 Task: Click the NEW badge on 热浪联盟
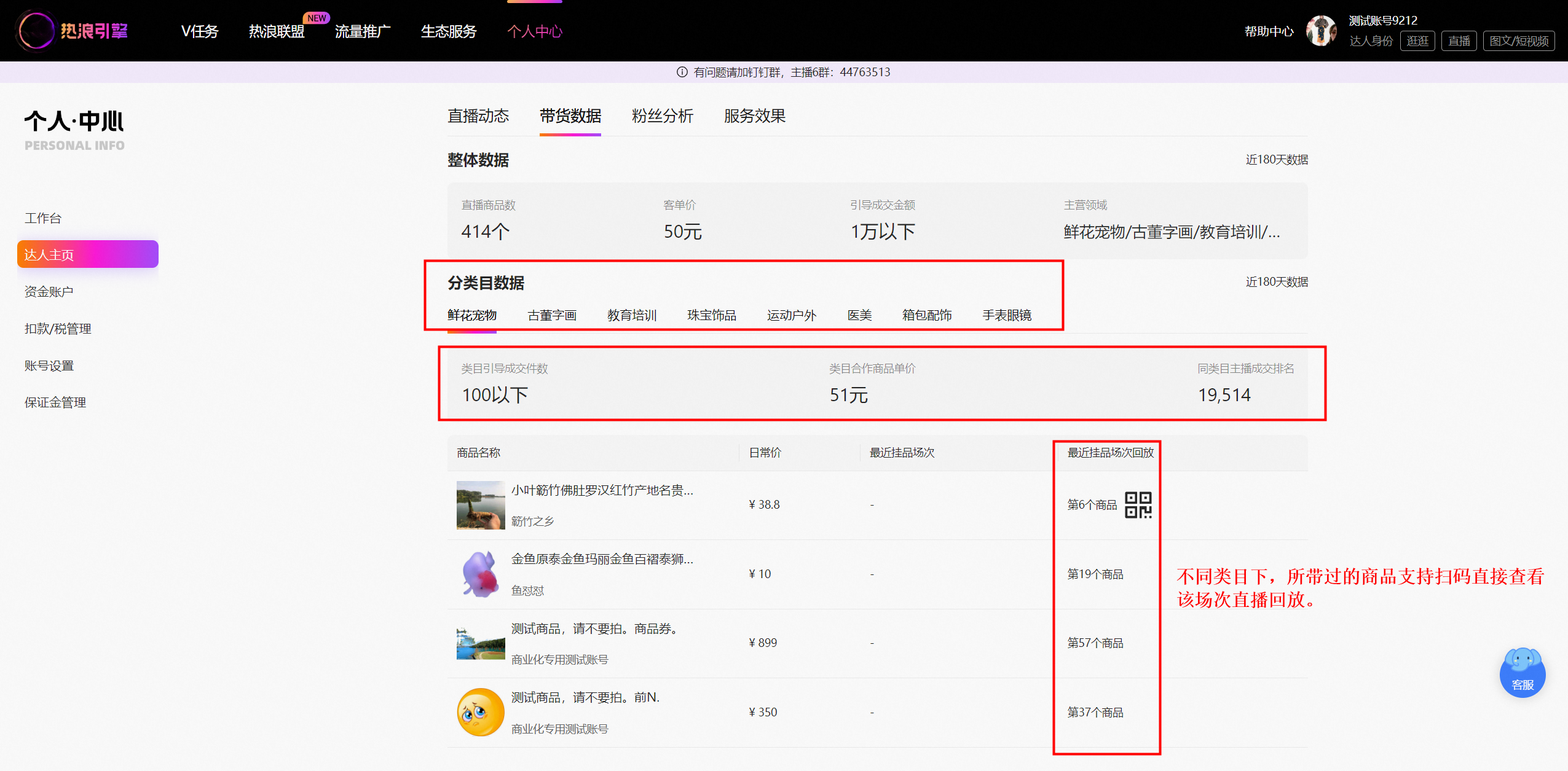tap(317, 18)
